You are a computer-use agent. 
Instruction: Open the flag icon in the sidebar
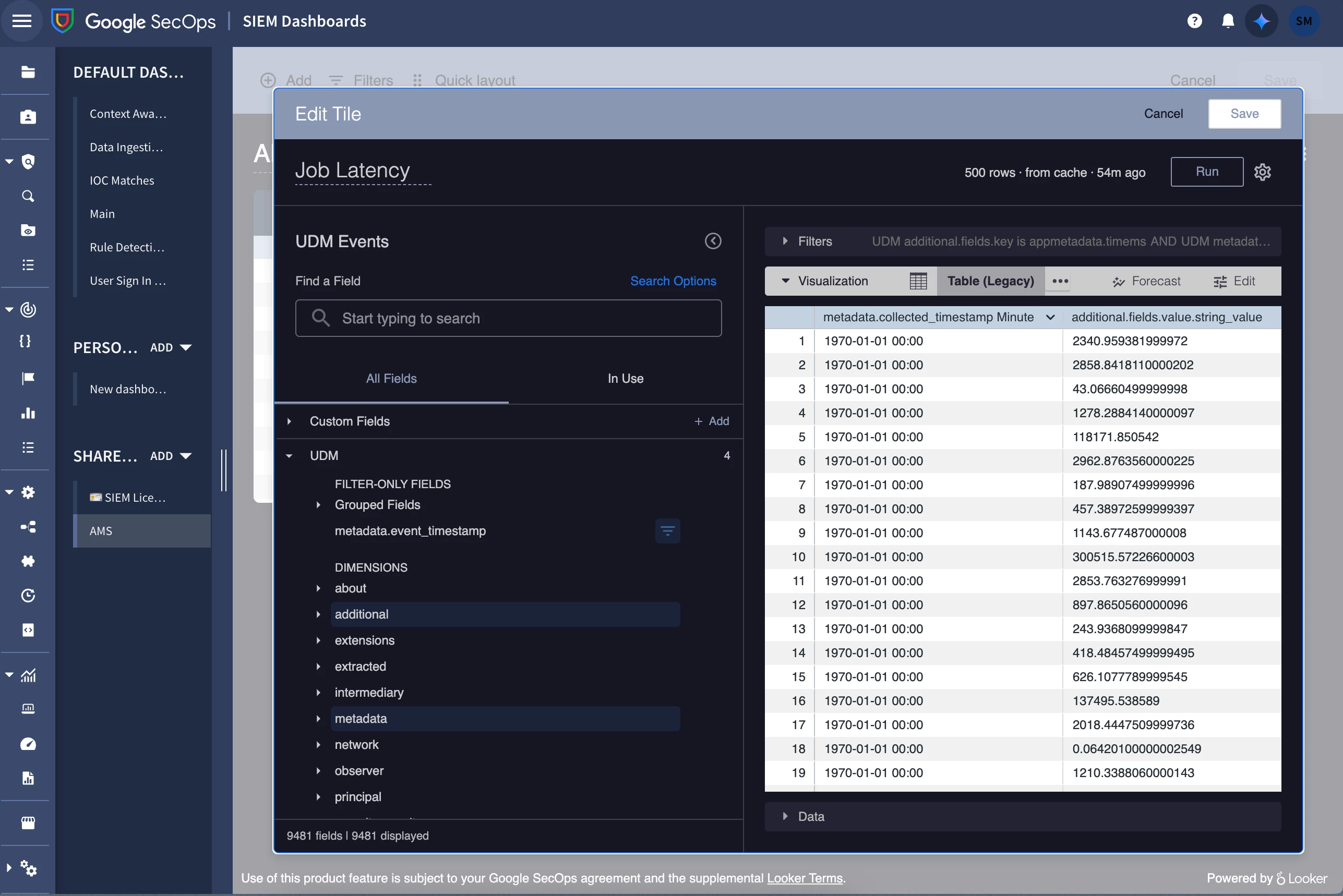(28, 378)
